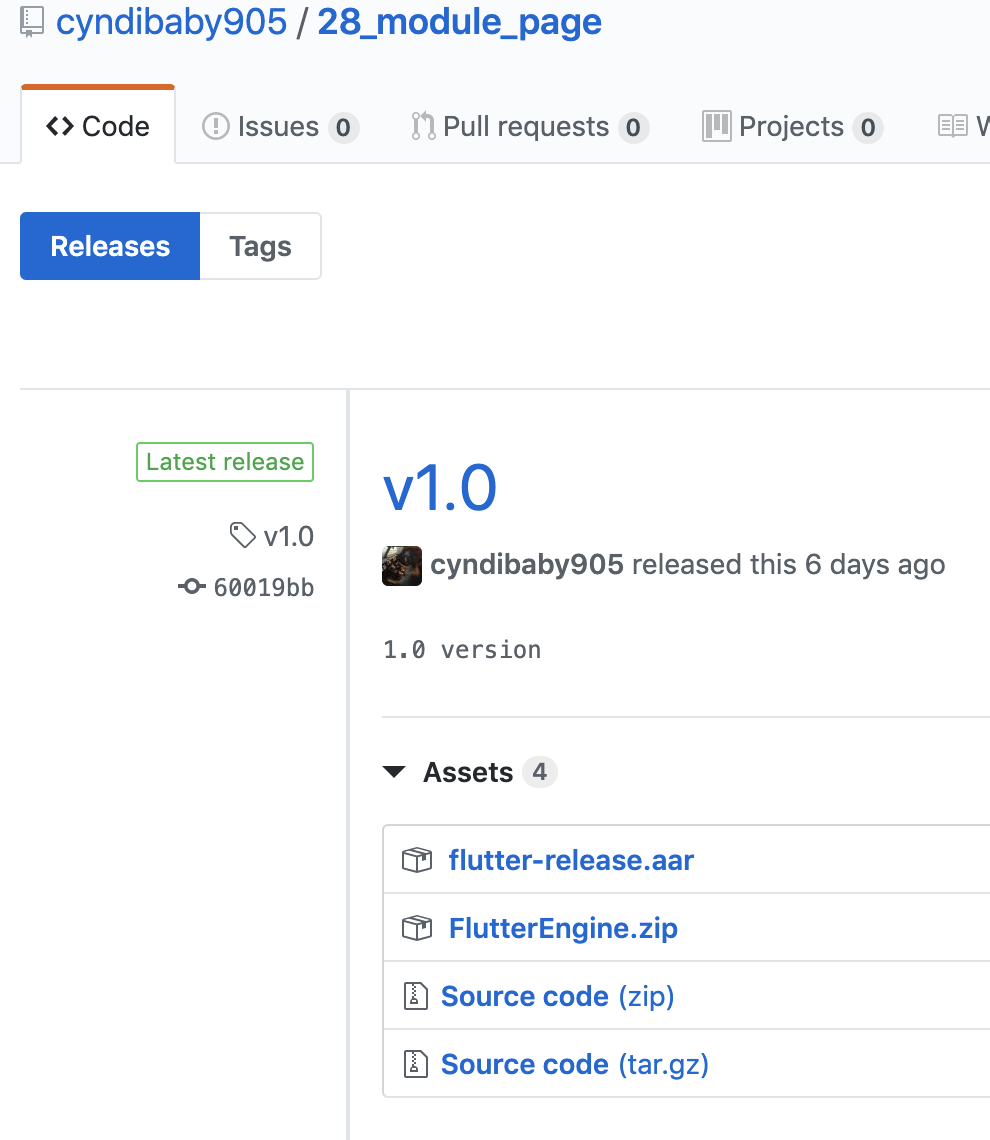Switch to the Tags view

click(260, 246)
